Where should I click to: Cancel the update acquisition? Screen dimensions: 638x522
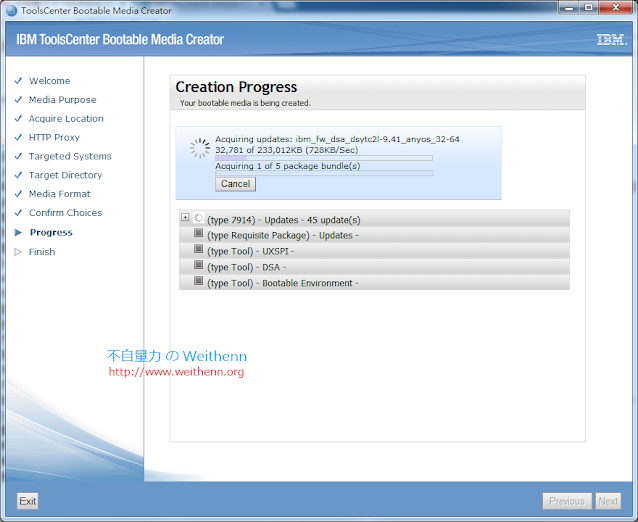(235, 184)
